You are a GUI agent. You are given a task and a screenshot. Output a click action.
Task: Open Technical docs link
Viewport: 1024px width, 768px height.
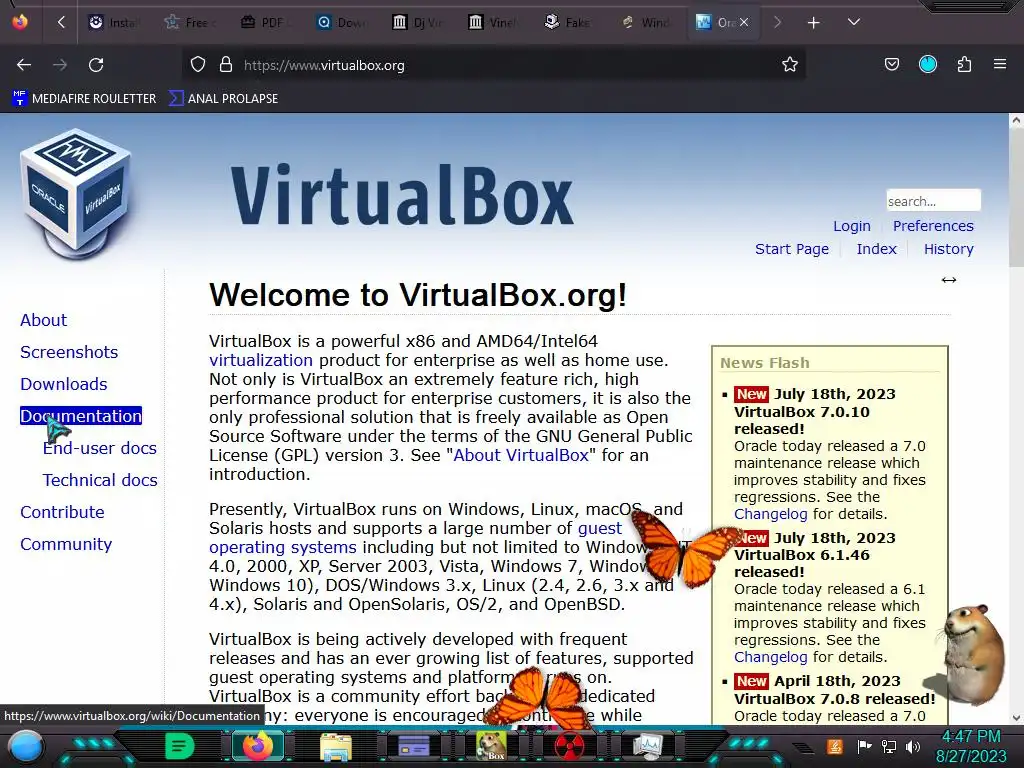100,480
